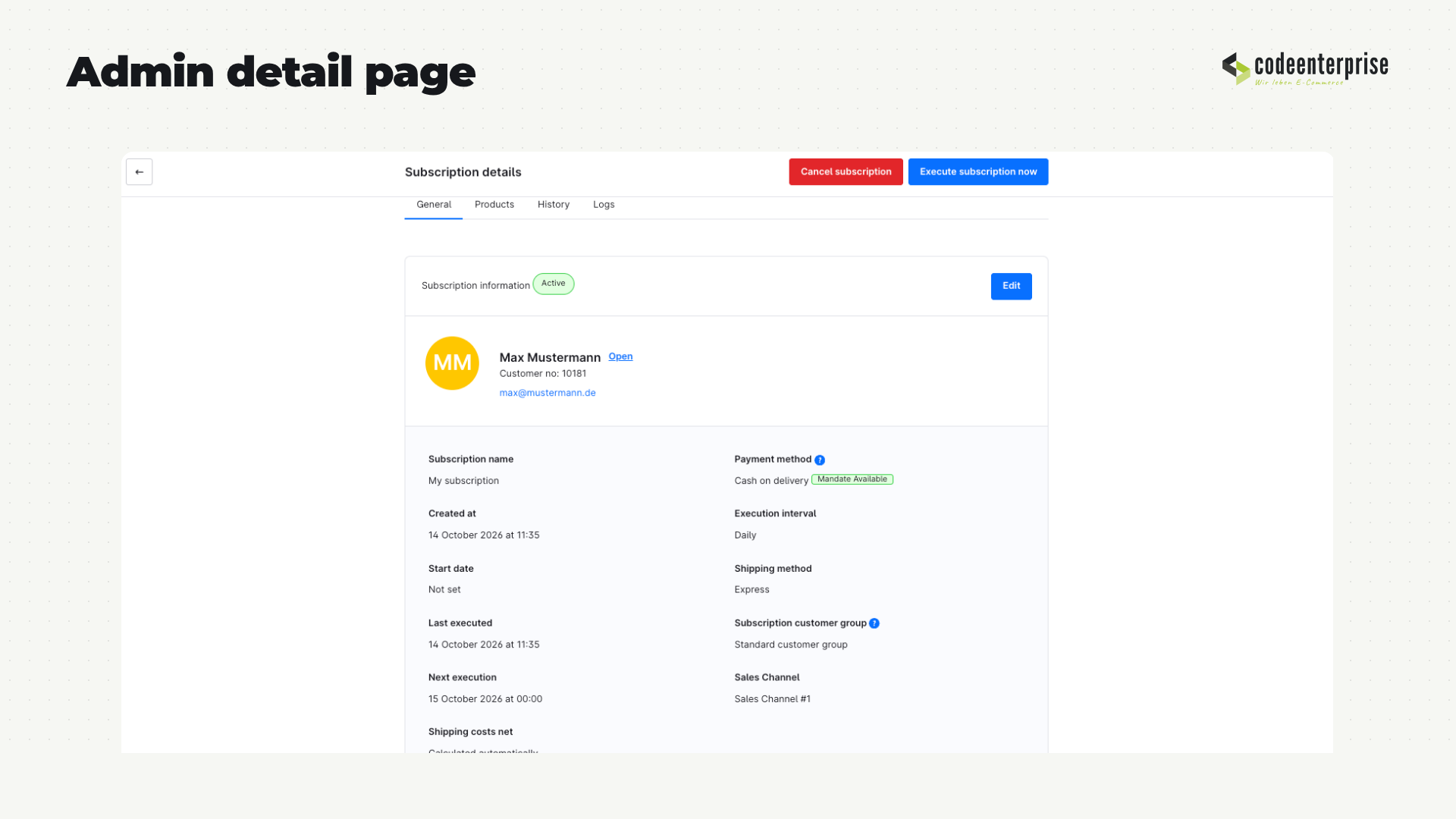Switch to the Products tab
This screenshot has height=819, width=1456.
click(494, 205)
